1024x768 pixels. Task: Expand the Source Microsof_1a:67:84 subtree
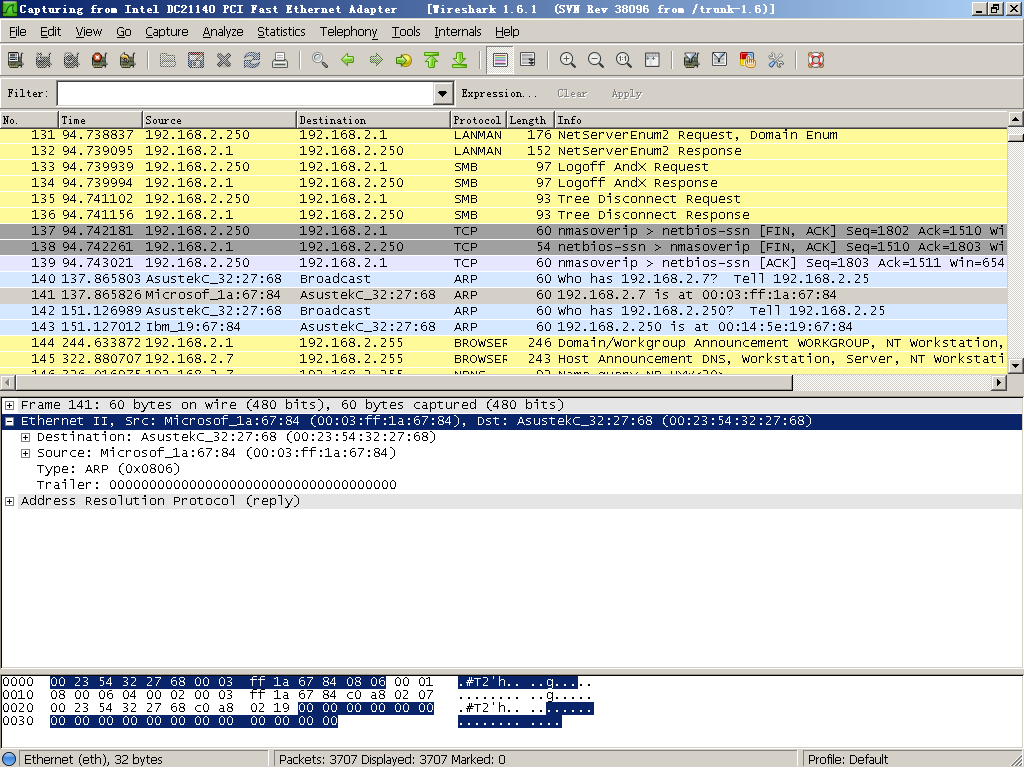(25, 453)
